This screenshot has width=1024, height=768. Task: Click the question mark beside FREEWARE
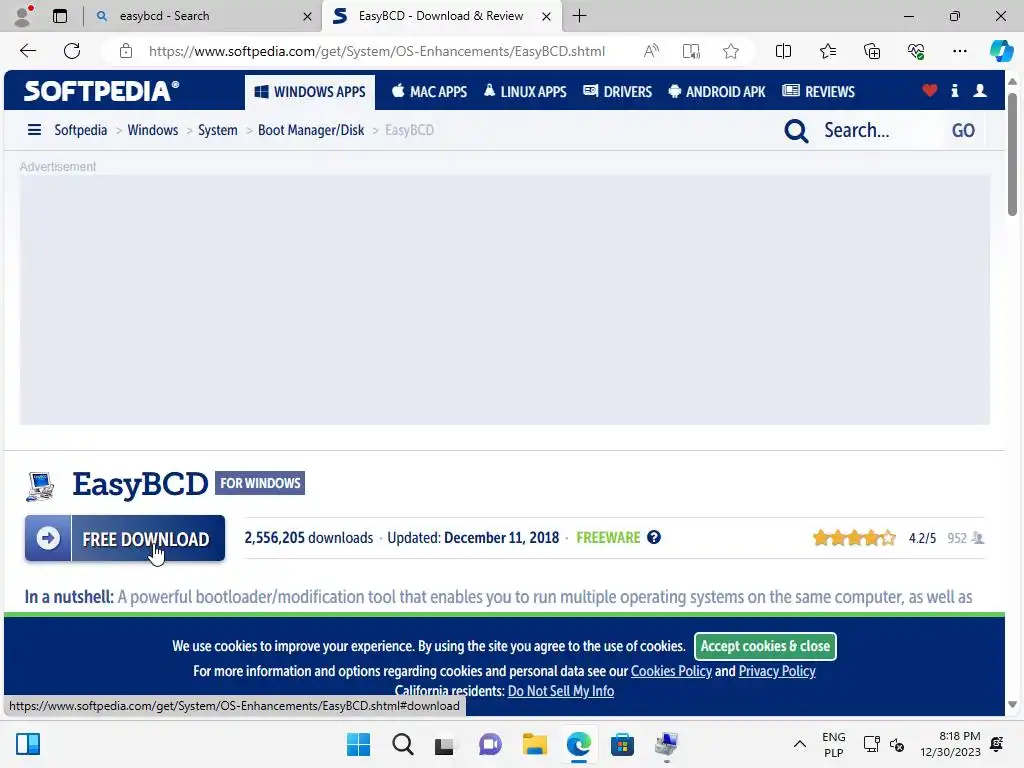click(x=654, y=537)
